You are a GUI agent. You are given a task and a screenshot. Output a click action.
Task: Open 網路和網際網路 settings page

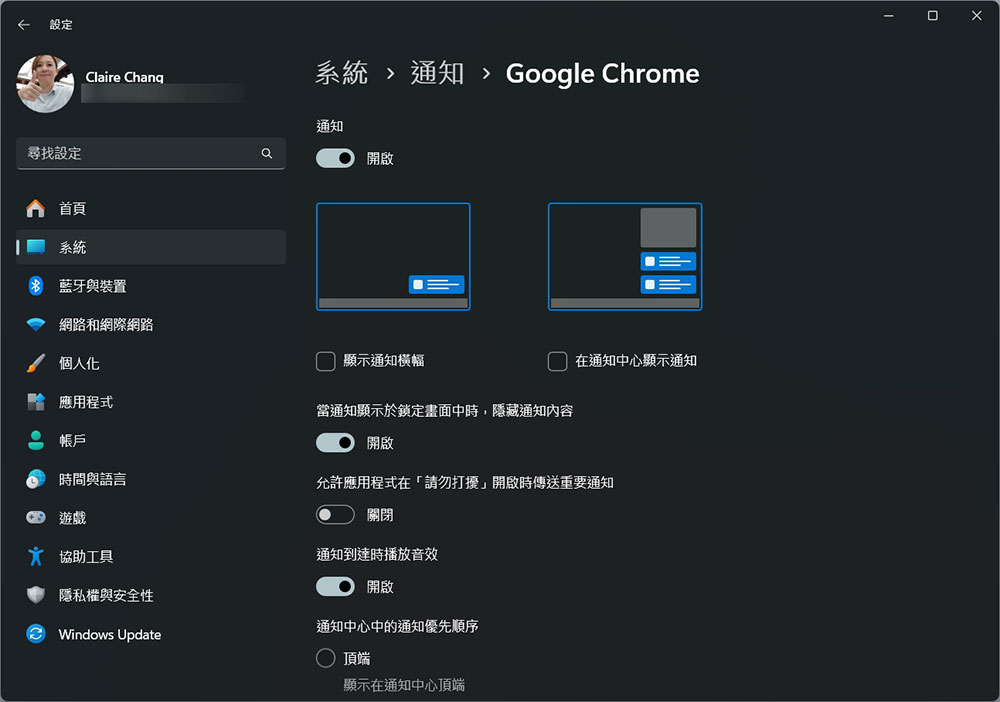click(151, 325)
